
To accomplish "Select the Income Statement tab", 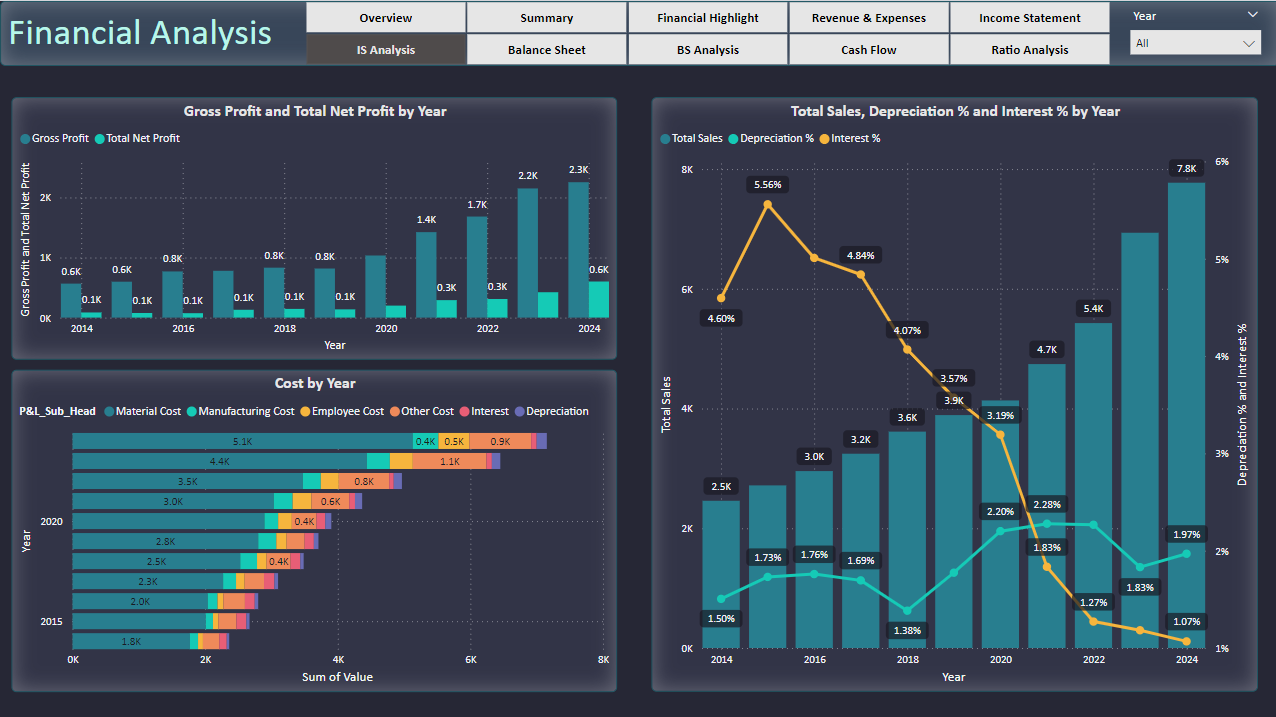I will point(1029,18).
